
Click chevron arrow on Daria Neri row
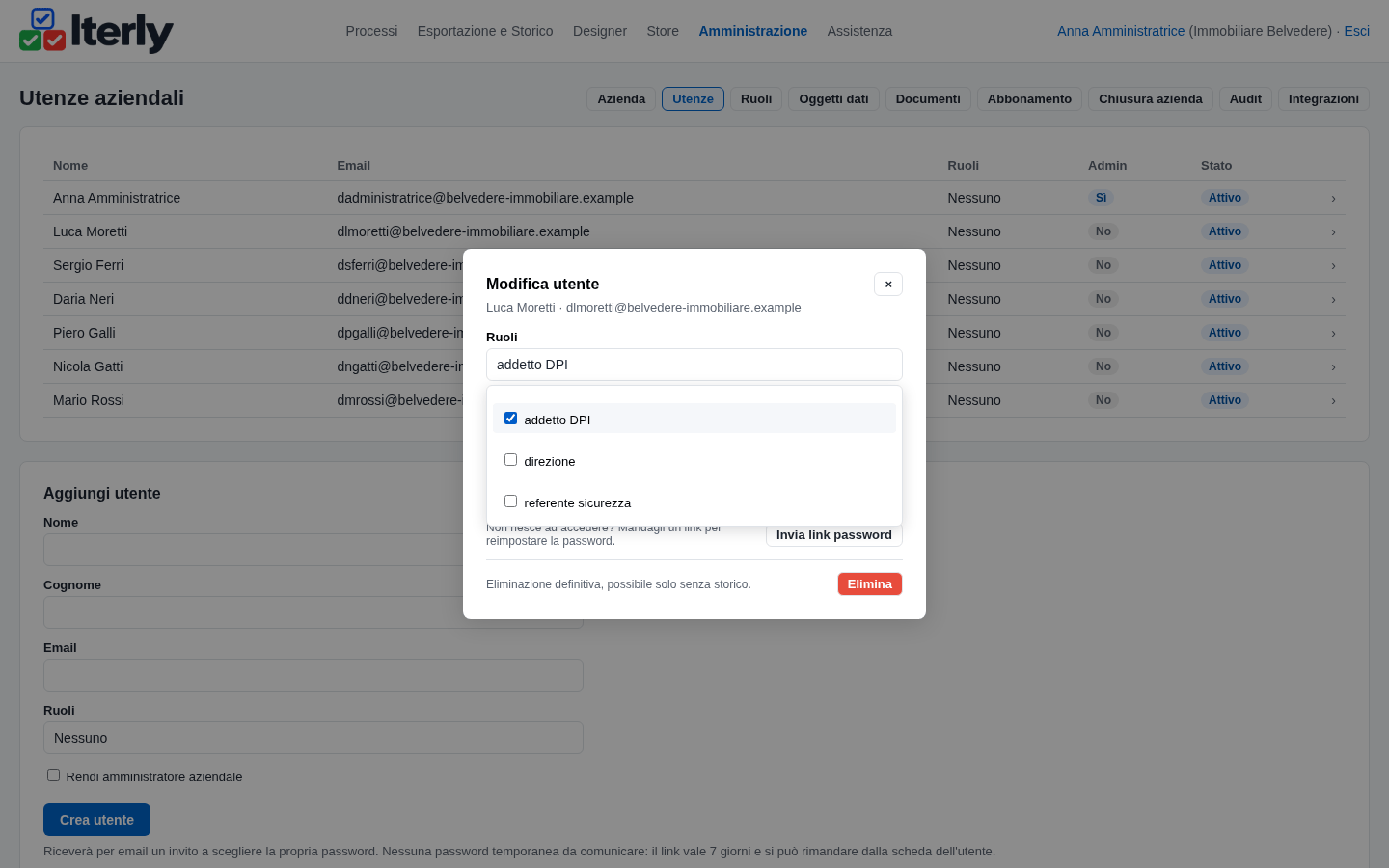click(1333, 300)
